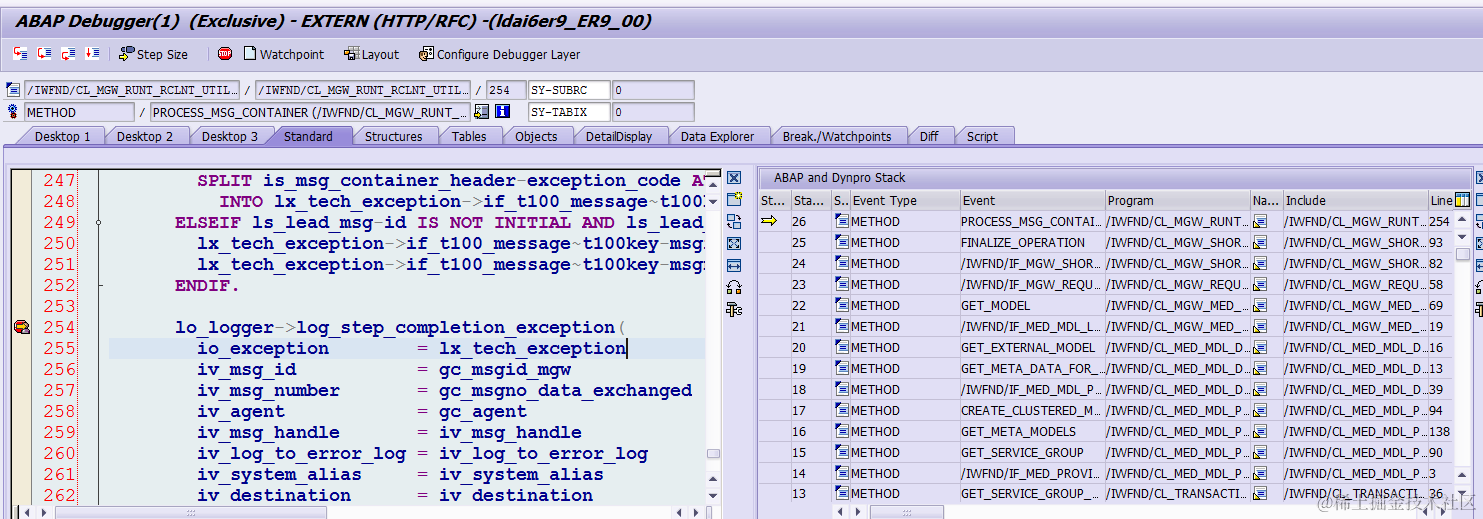Click the display source icon beside PROCESS_MSG_CONTAINER

[482, 112]
